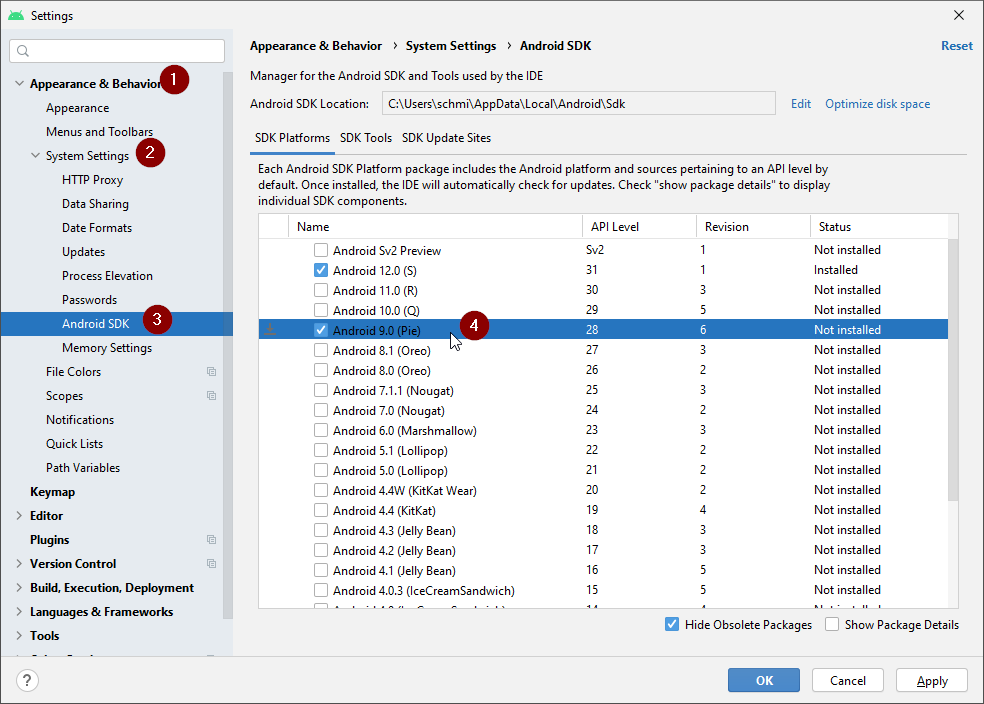This screenshot has height=704, width=984.
Task: Check the Android 4.4 (KitKat) checkbox
Action: [x=321, y=510]
